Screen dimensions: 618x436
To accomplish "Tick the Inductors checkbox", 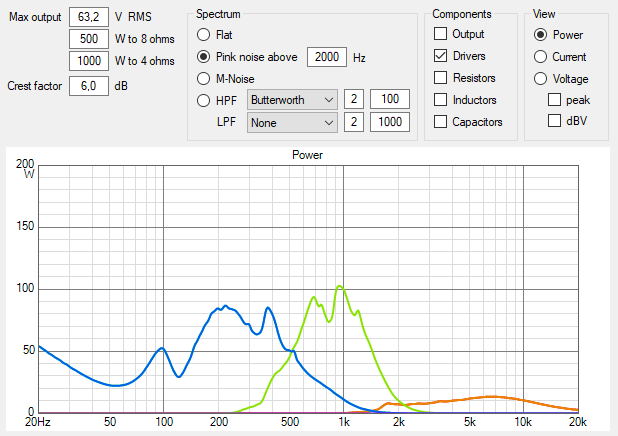I will [440, 100].
